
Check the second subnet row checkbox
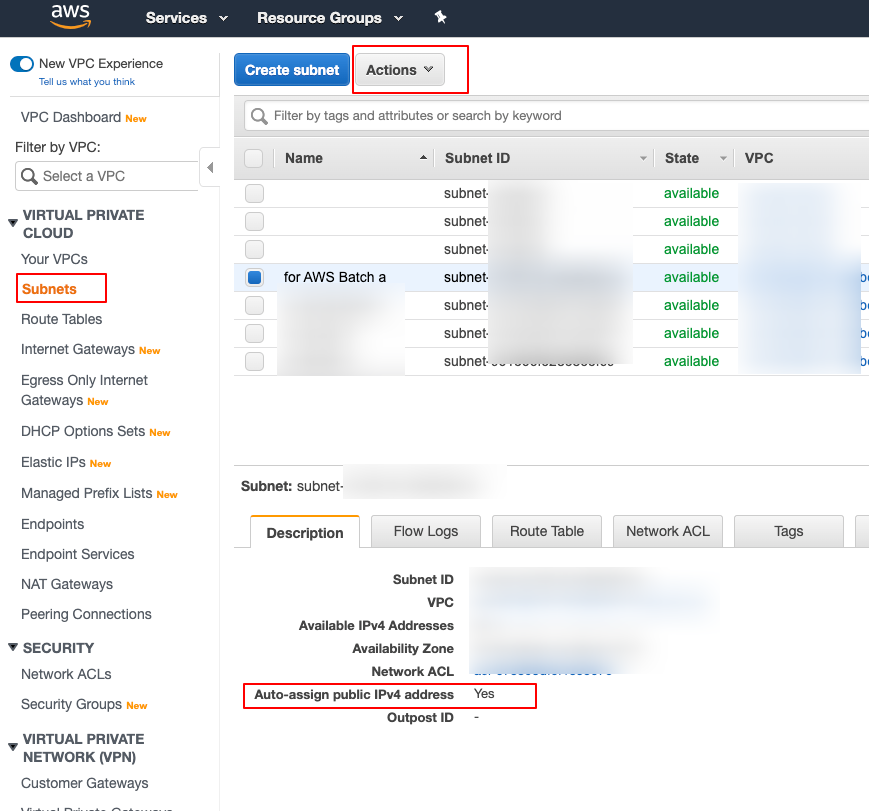[x=254, y=221]
